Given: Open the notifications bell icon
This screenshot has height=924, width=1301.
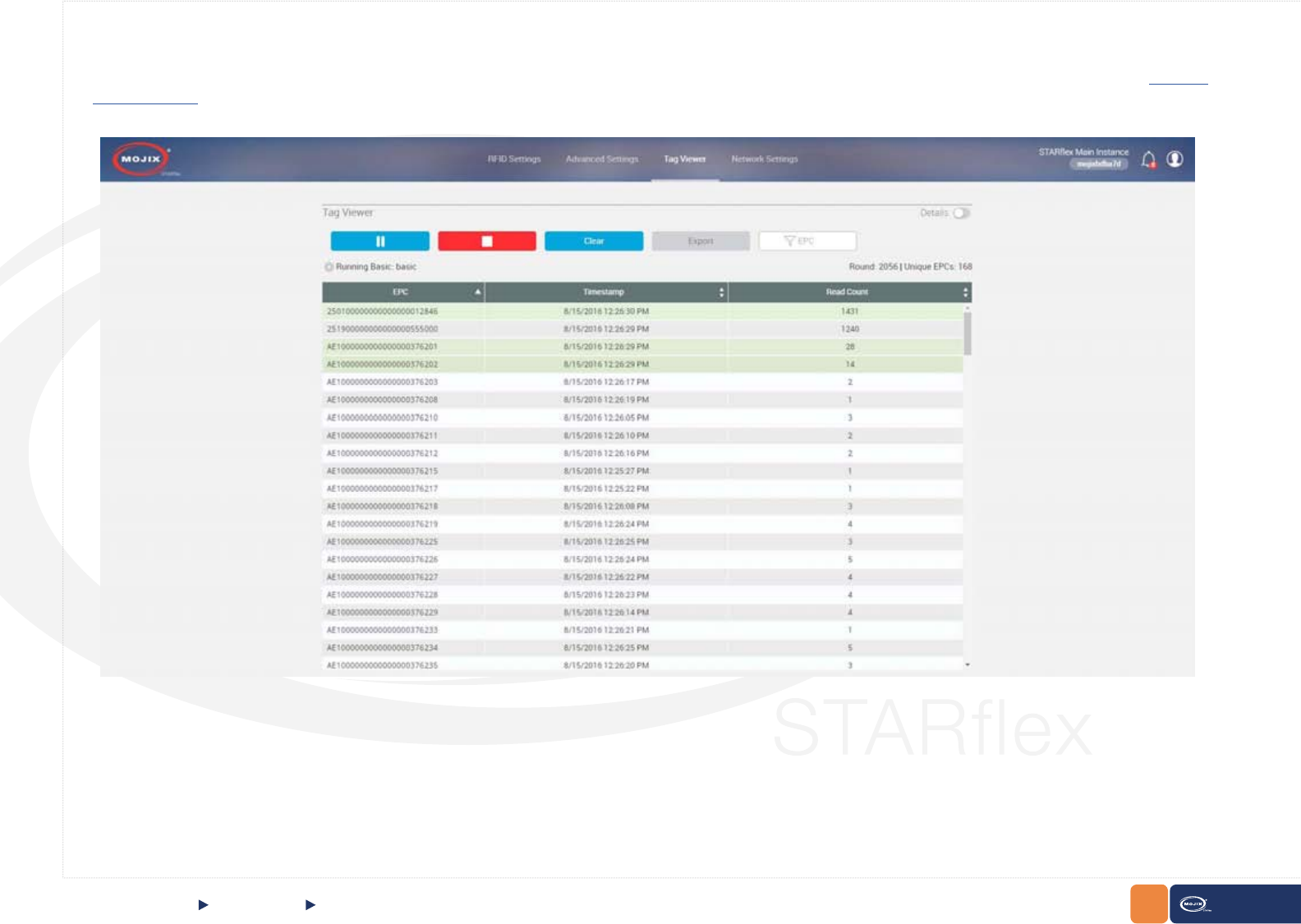Looking at the screenshot, I should (1149, 159).
